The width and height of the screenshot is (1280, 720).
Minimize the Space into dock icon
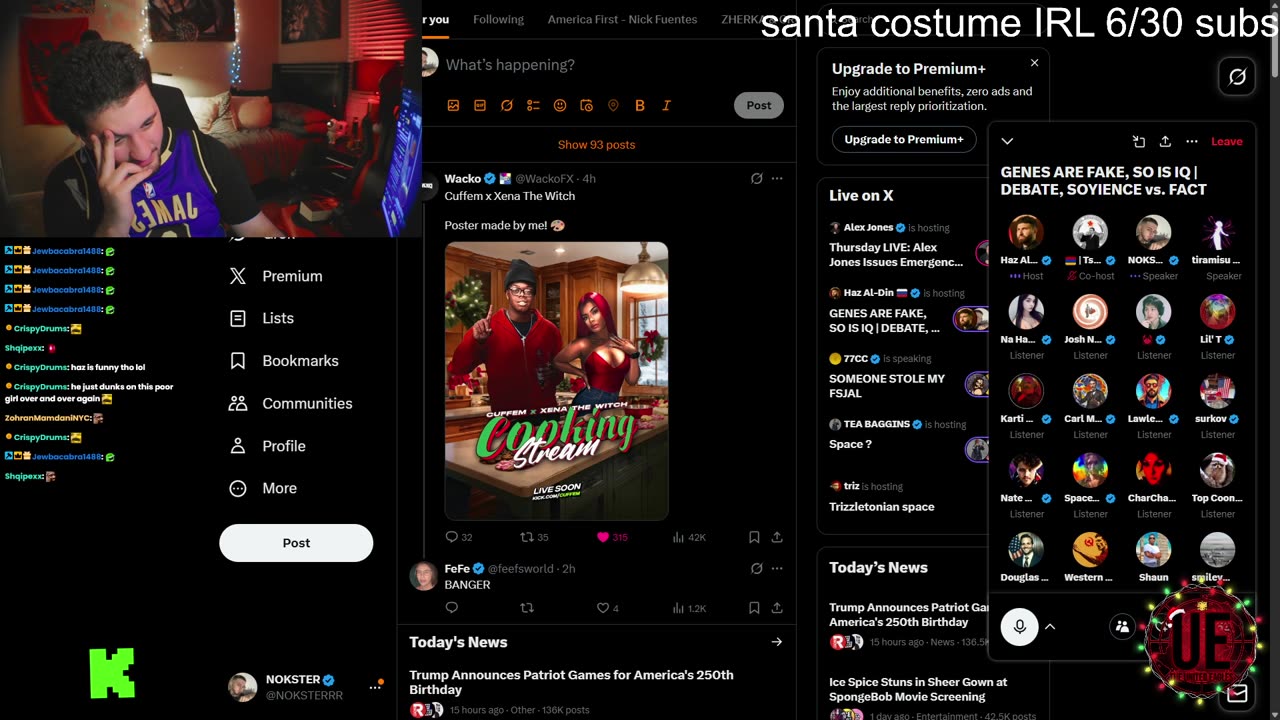[1138, 141]
